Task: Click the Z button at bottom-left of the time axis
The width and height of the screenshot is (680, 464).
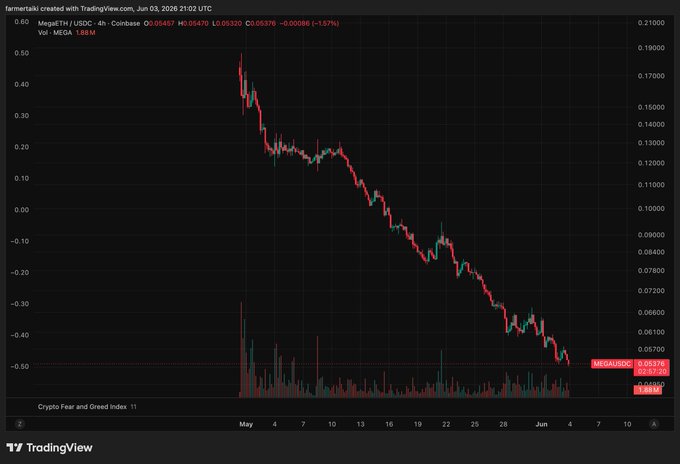Action: pos(20,424)
